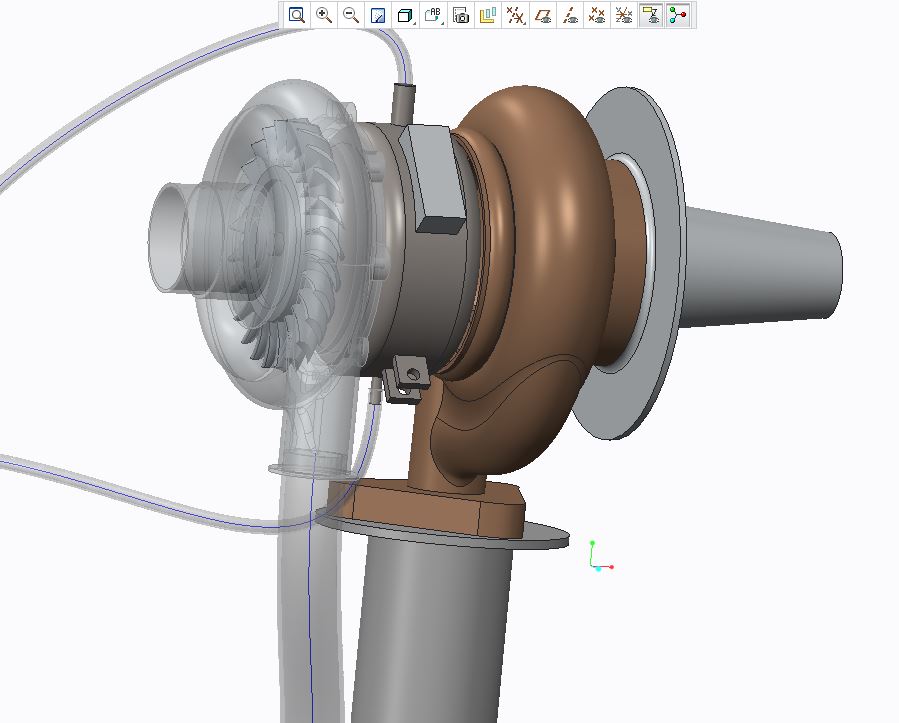Toggle datum axis display
899x723 pixels.
[570, 15]
